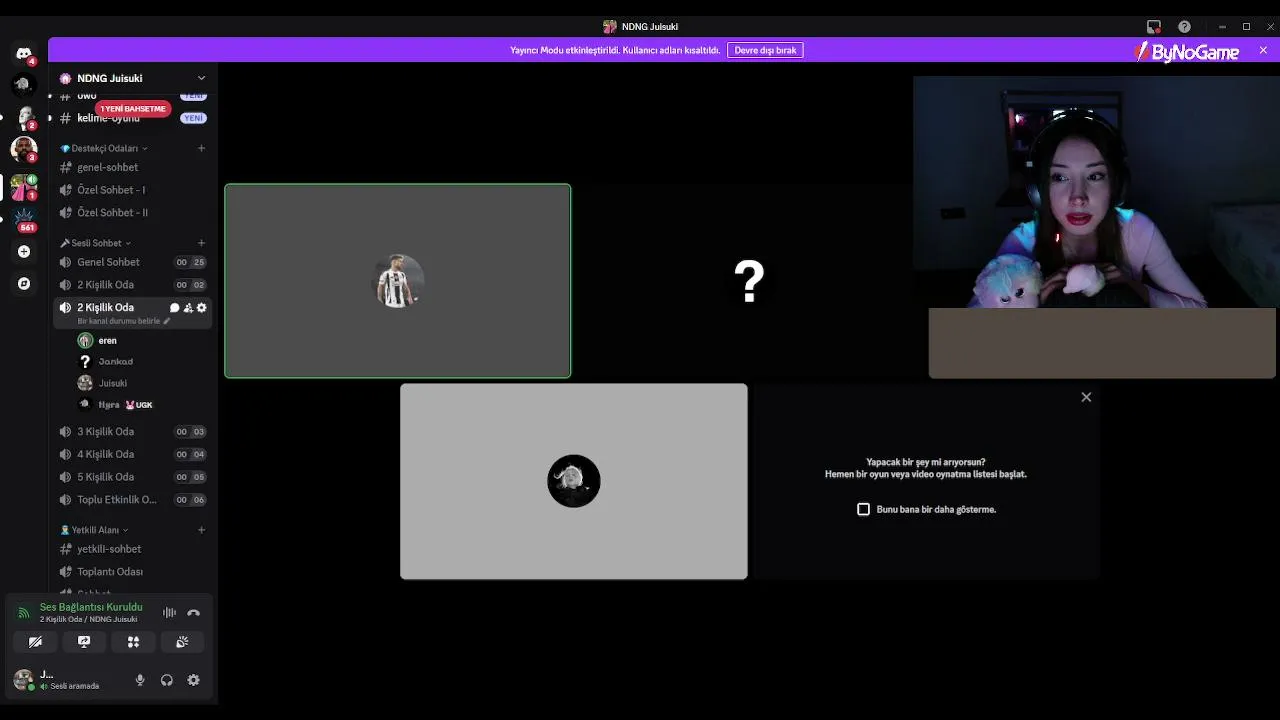The height and width of the screenshot is (720, 1280).
Task: Open yetkili-sohbet text channel
Action: (132, 549)
